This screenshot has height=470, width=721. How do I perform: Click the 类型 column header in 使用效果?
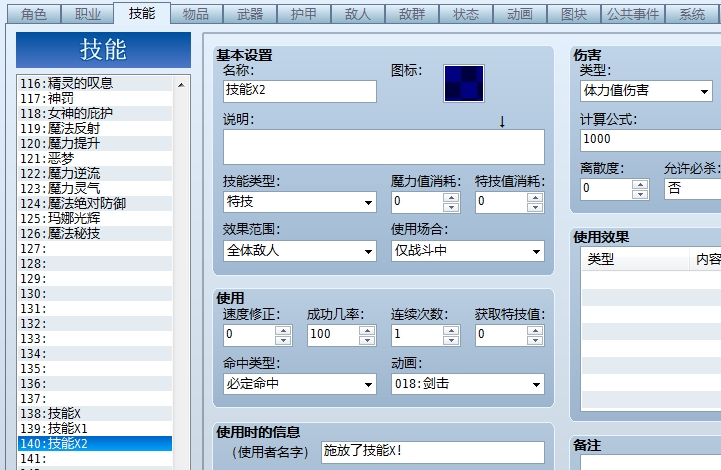click(635, 259)
